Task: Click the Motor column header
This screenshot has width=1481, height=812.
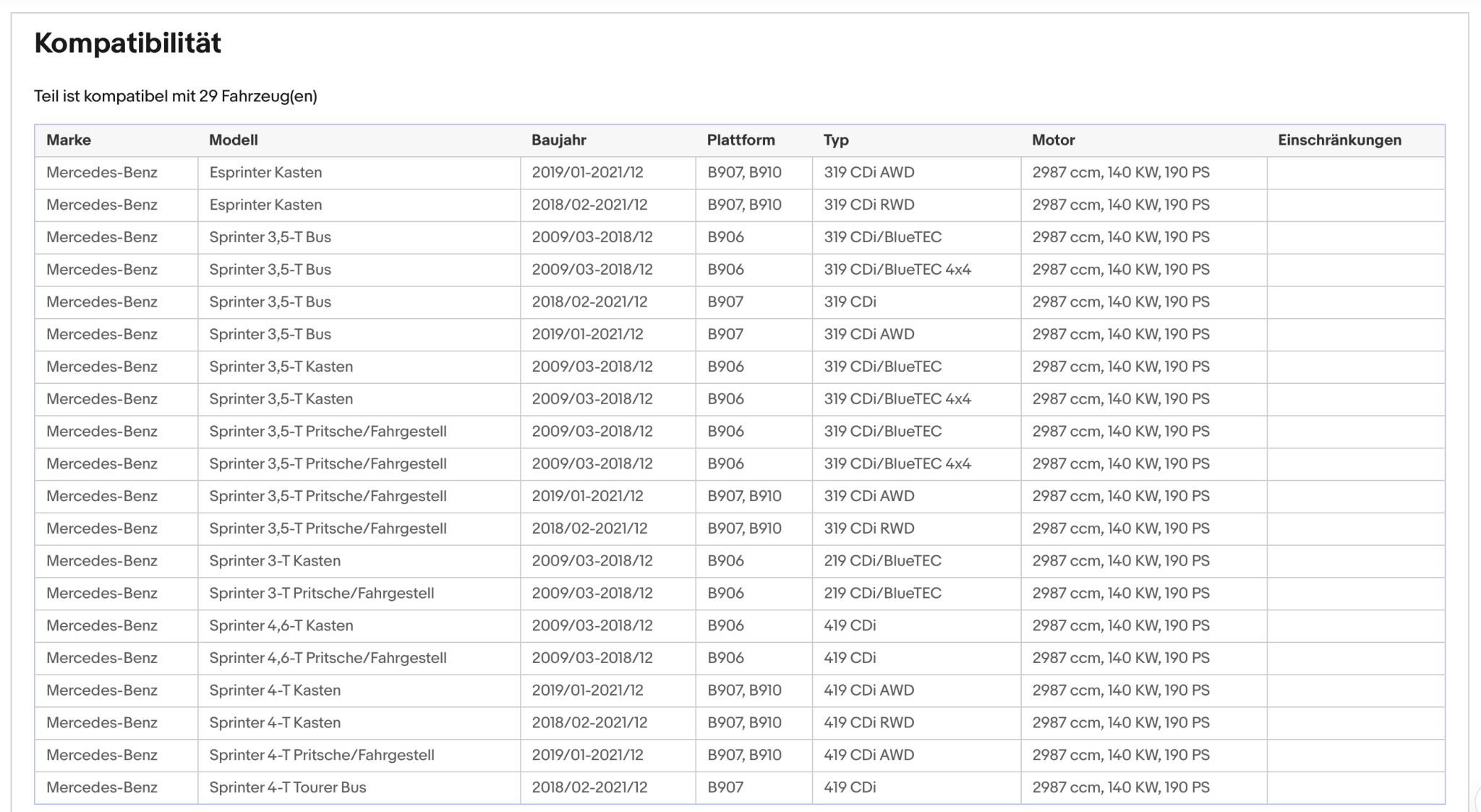Action: pyautogui.click(x=1054, y=140)
